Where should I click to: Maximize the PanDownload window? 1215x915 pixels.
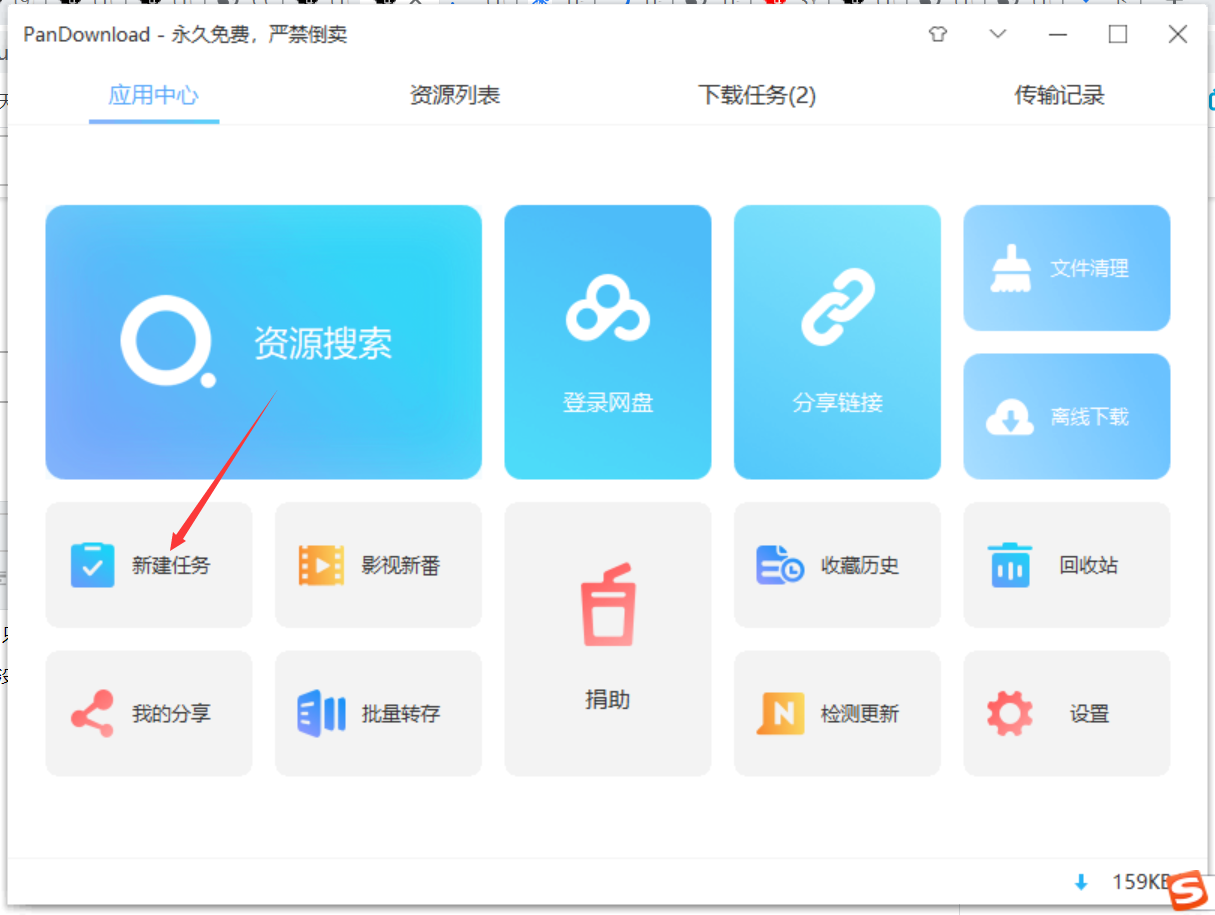coord(1118,34)
